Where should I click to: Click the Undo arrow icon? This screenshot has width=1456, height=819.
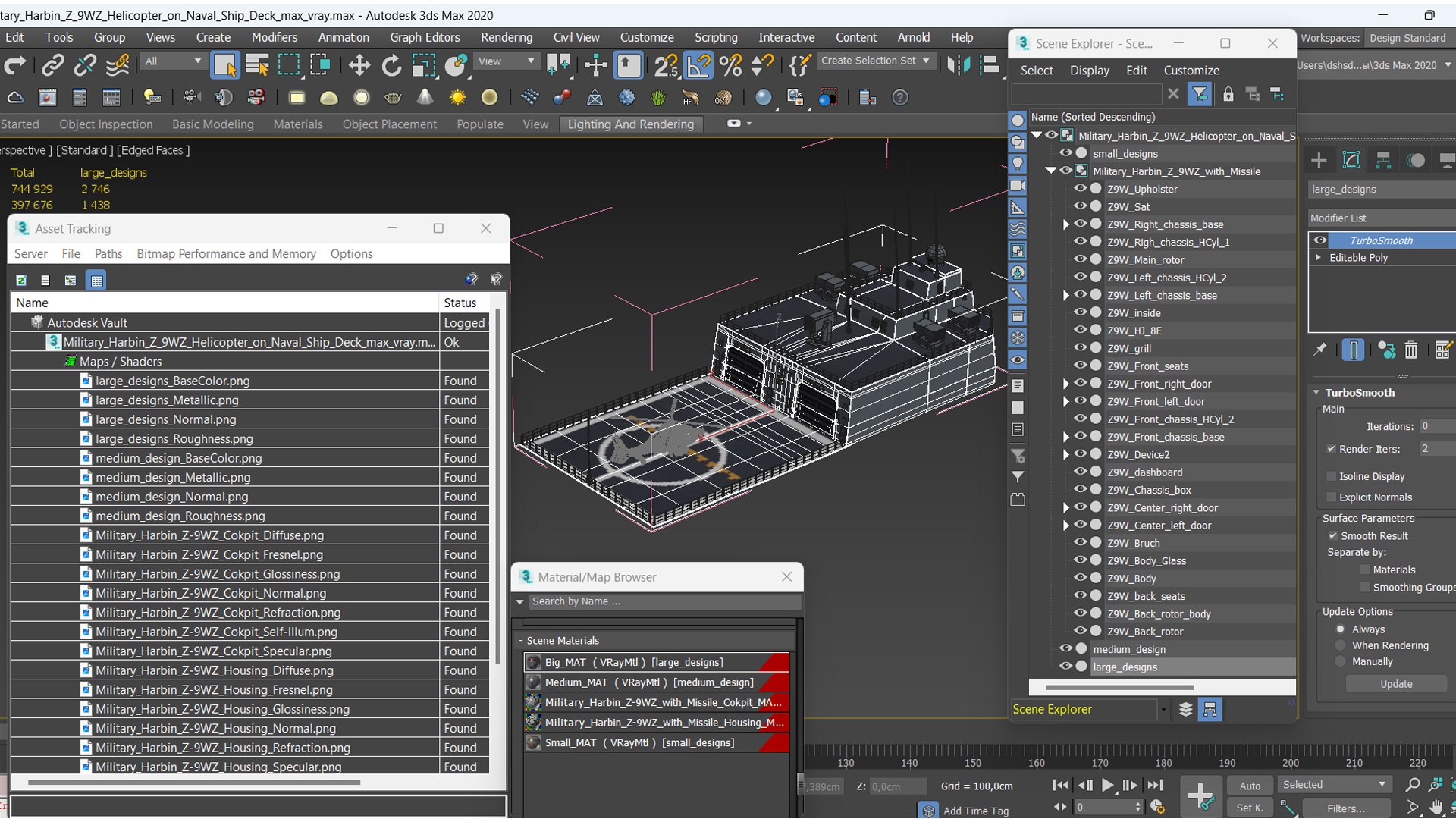(x=15, y=65)
